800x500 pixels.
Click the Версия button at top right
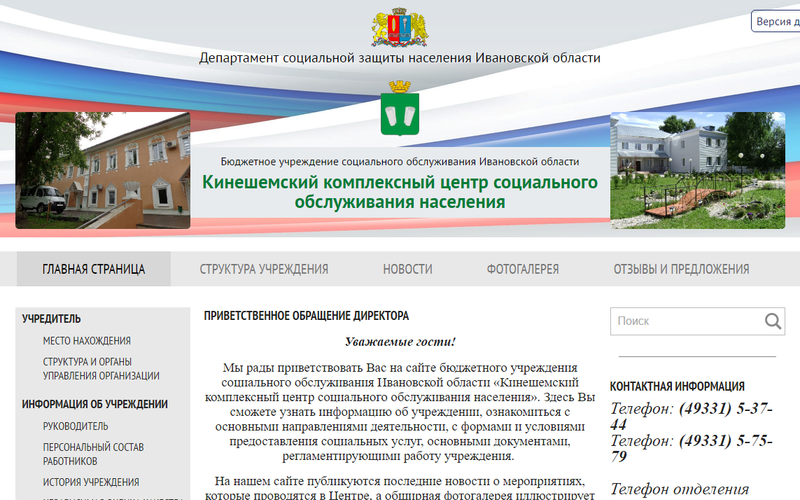point(776,21)
